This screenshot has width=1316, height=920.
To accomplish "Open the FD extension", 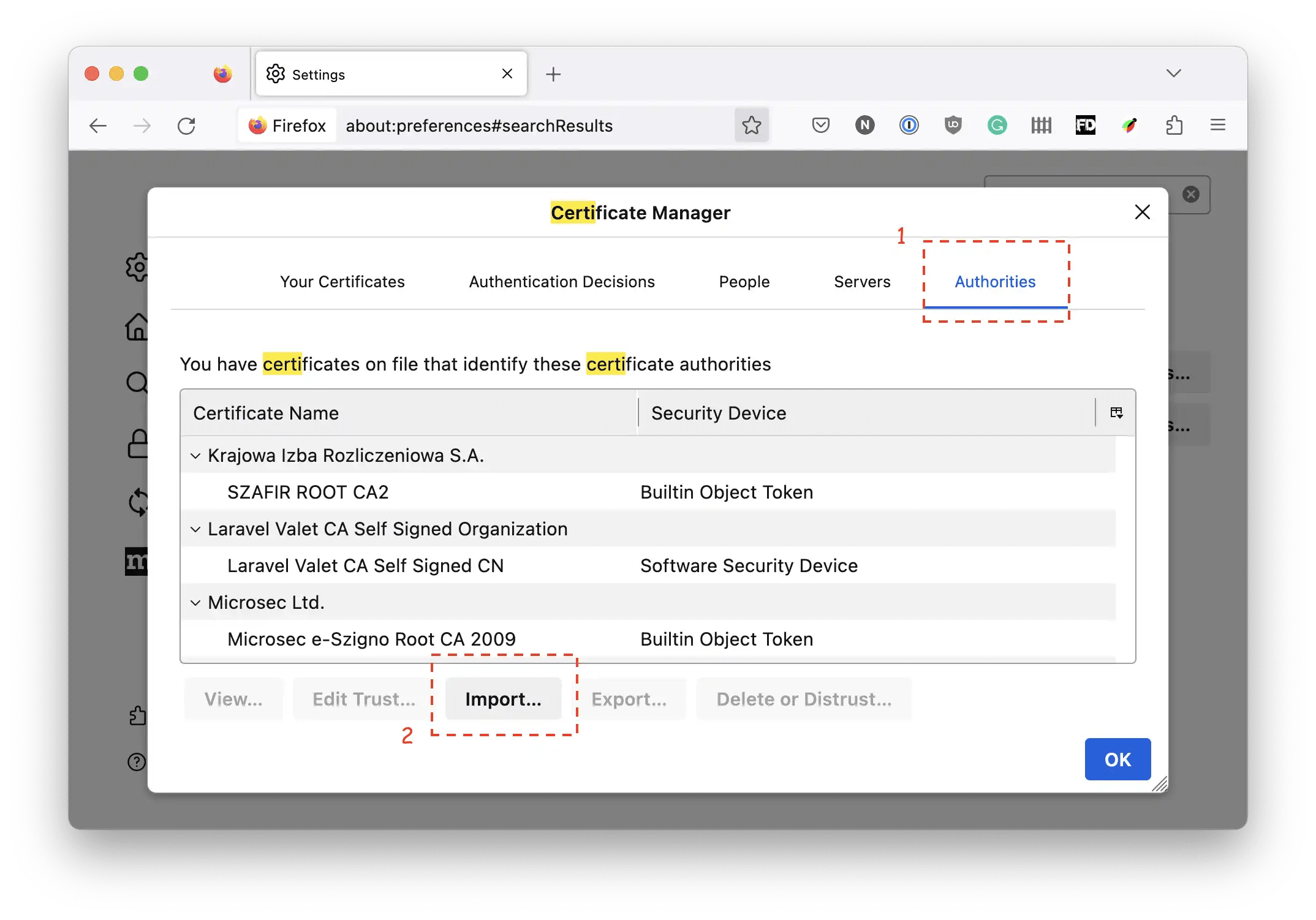I will (x=1086, y=126).
